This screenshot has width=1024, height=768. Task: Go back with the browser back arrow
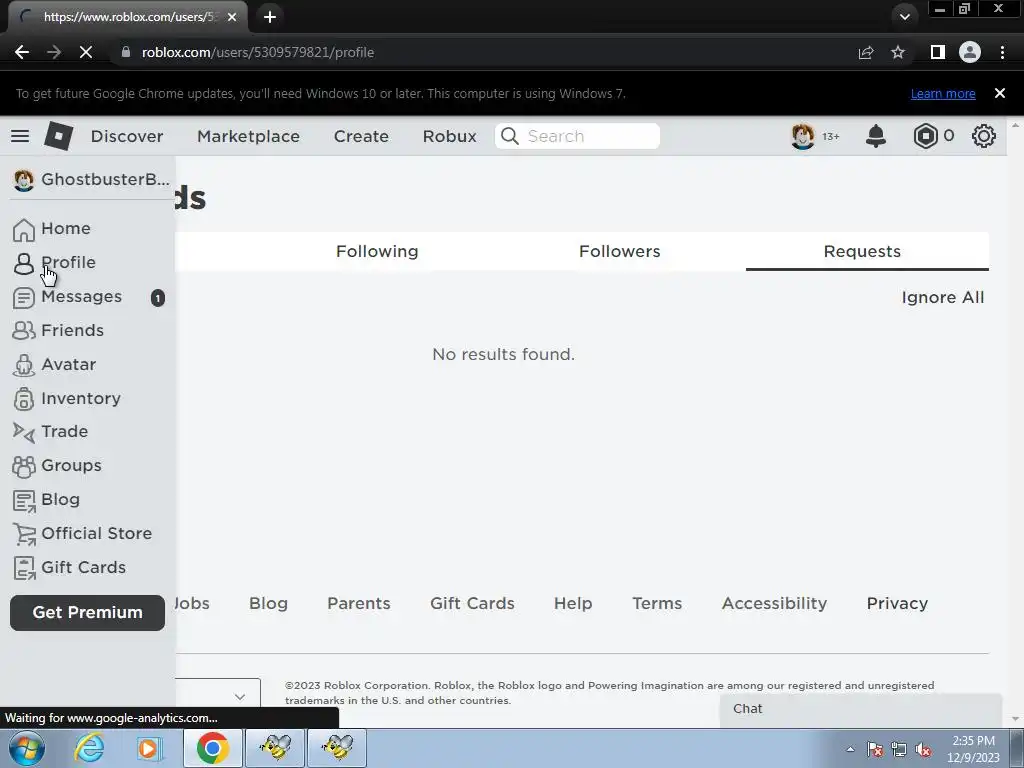pyautogui.click(x=22, y=52)
